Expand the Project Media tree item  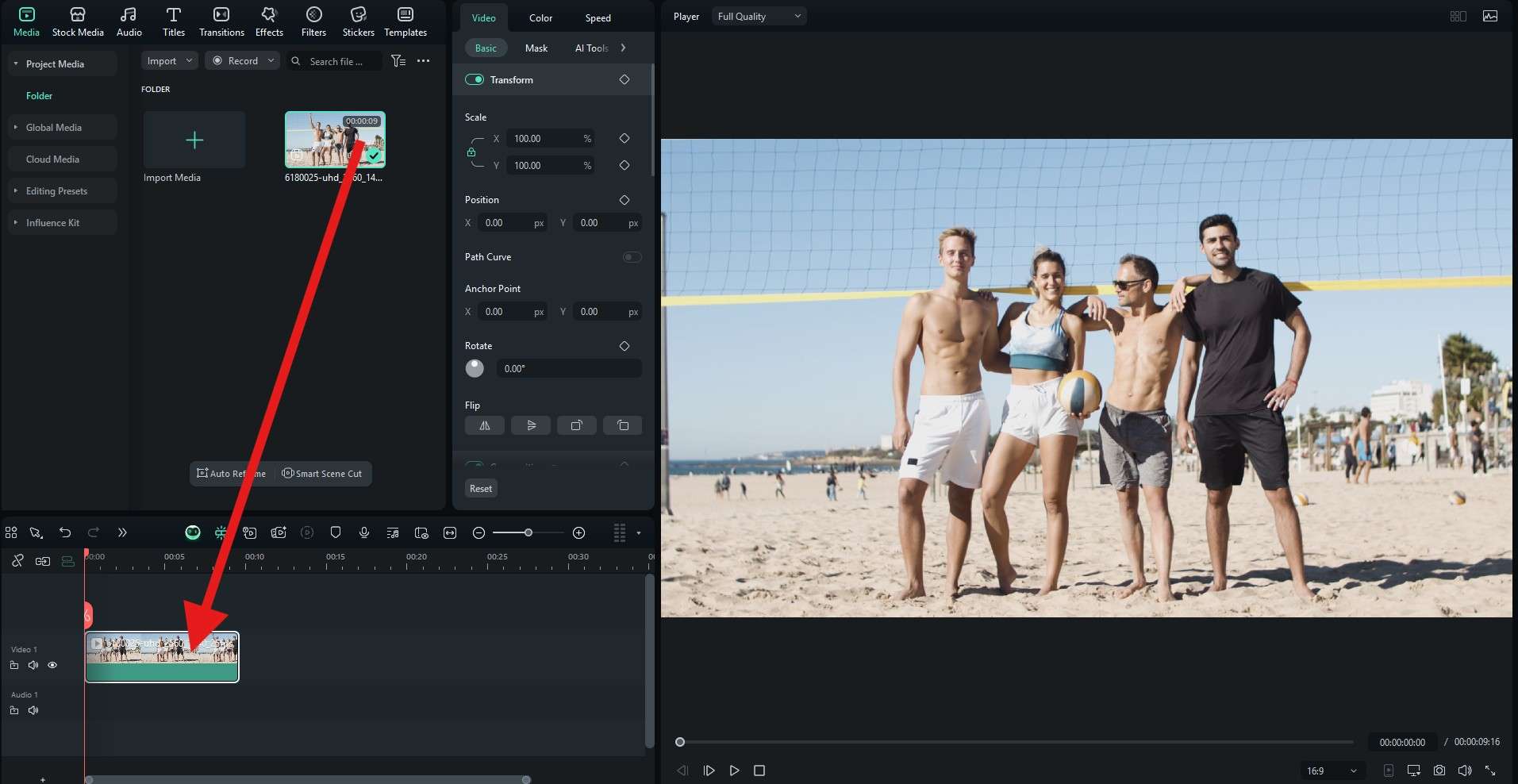tap(16, 63)
